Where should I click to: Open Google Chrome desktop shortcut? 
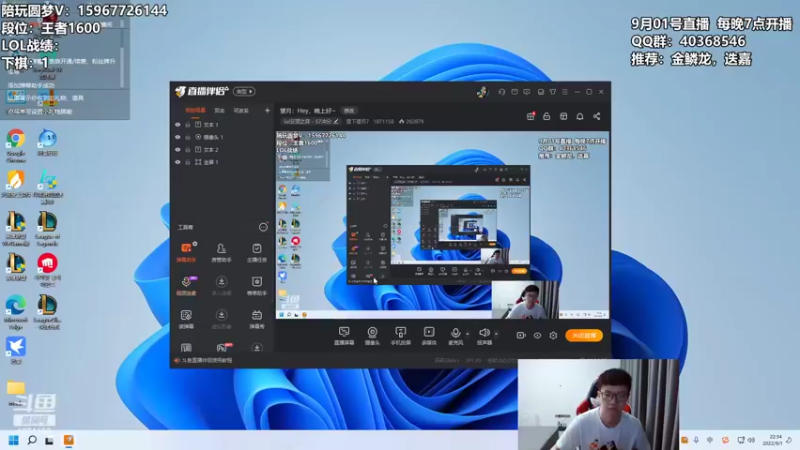[16, 145]
